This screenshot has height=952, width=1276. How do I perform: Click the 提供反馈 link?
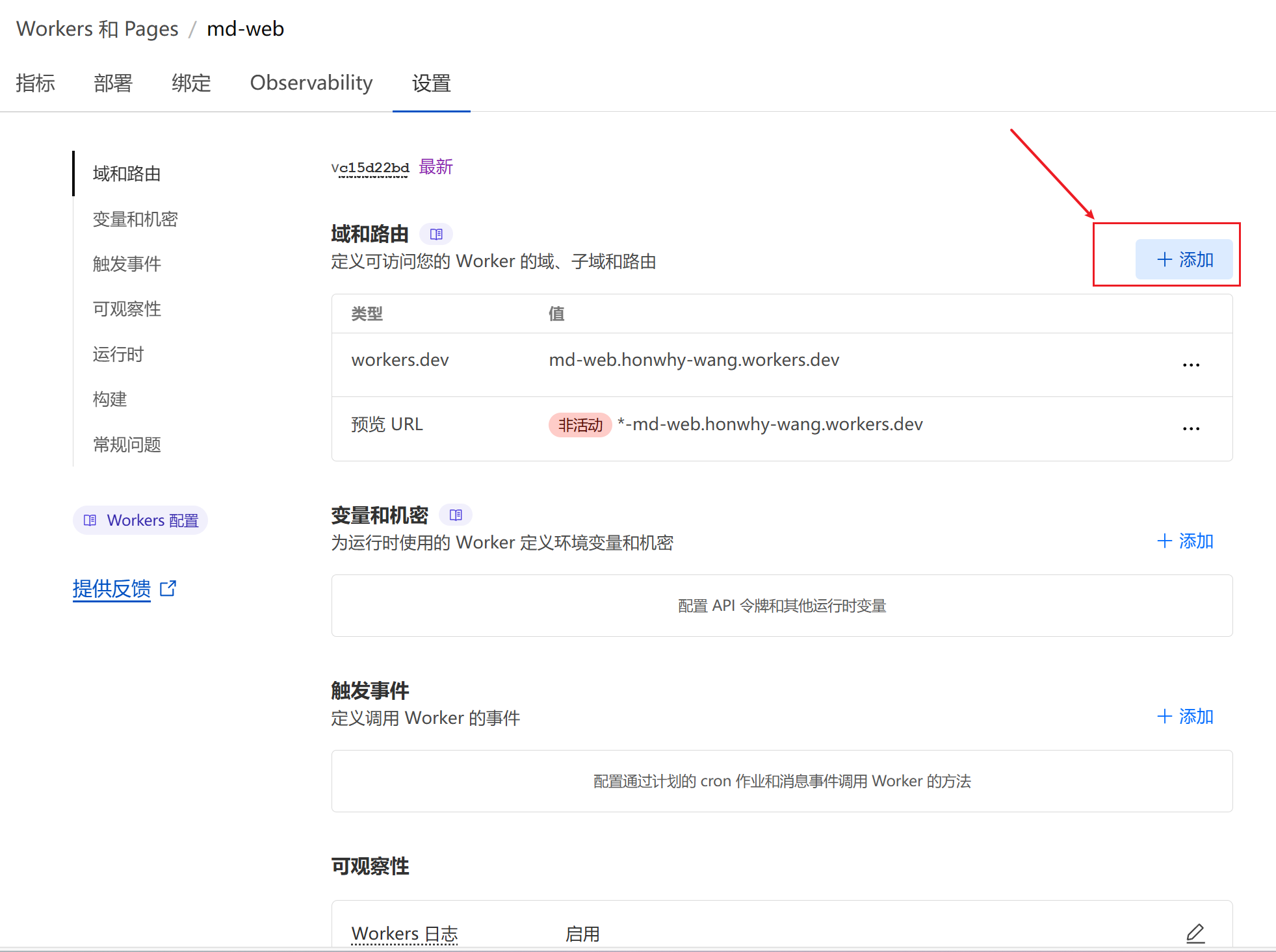(112, 589)
